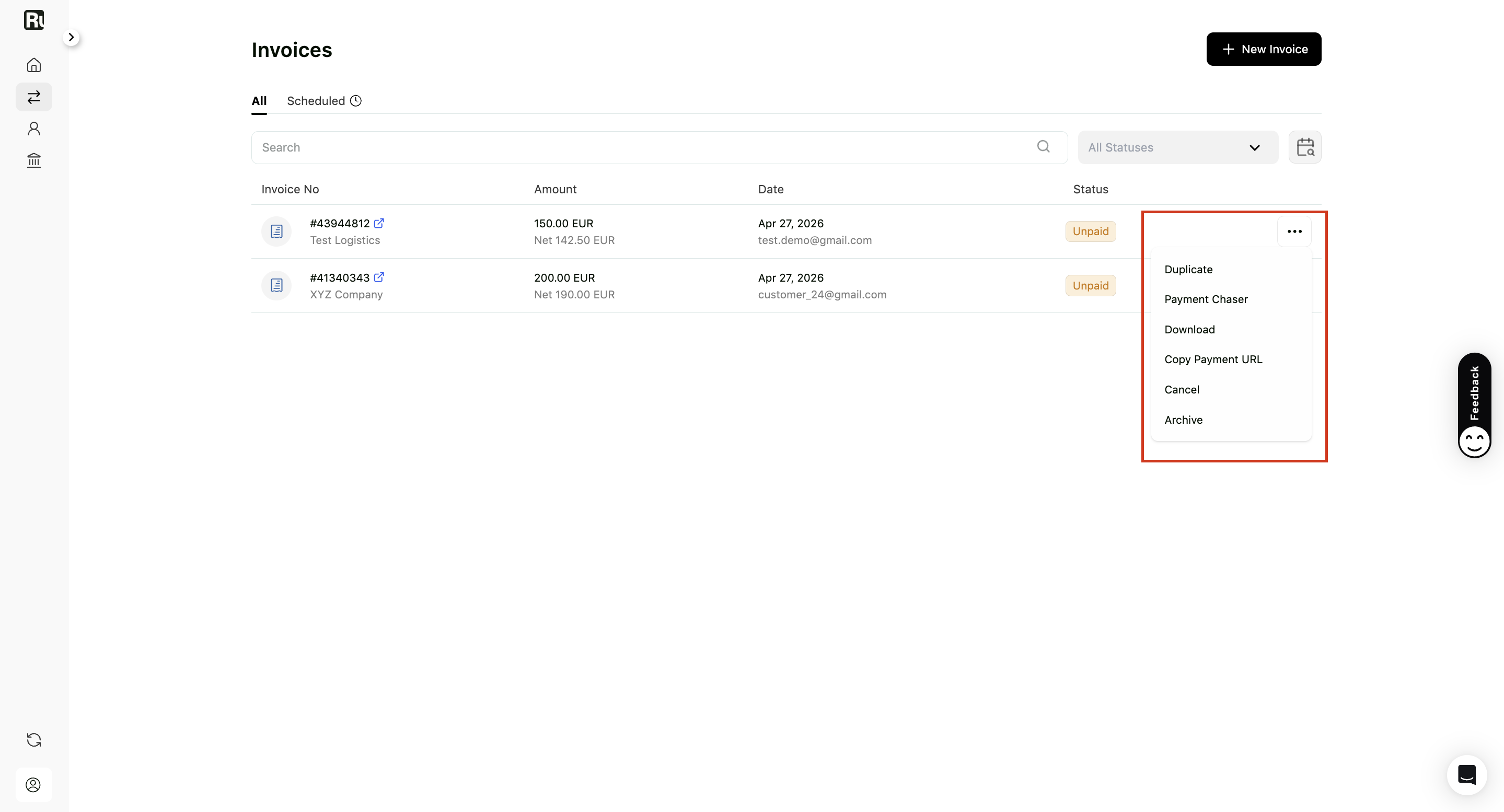Viewport: 1504px width, 812px height.
Task: Click the Revolut logo in sidebar
Action: (34, 20)
